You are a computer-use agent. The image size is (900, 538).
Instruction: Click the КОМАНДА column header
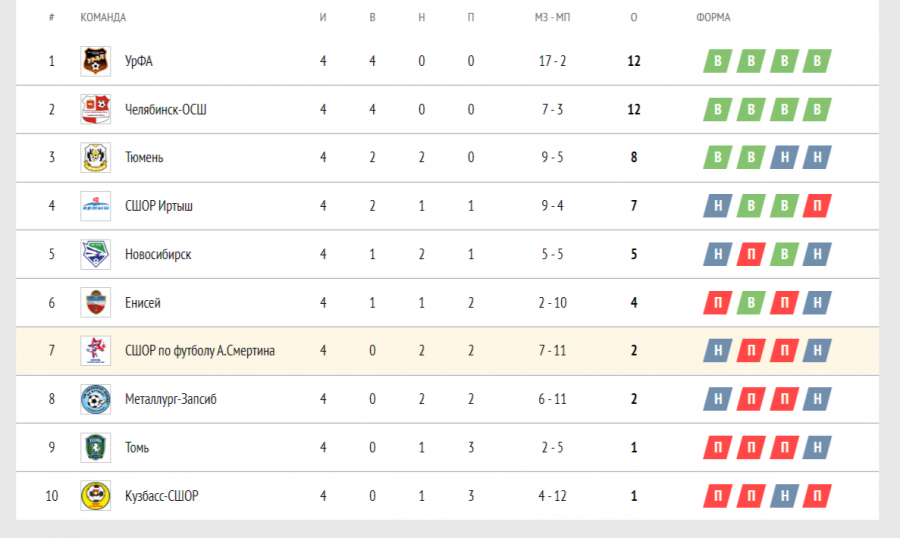103,17
